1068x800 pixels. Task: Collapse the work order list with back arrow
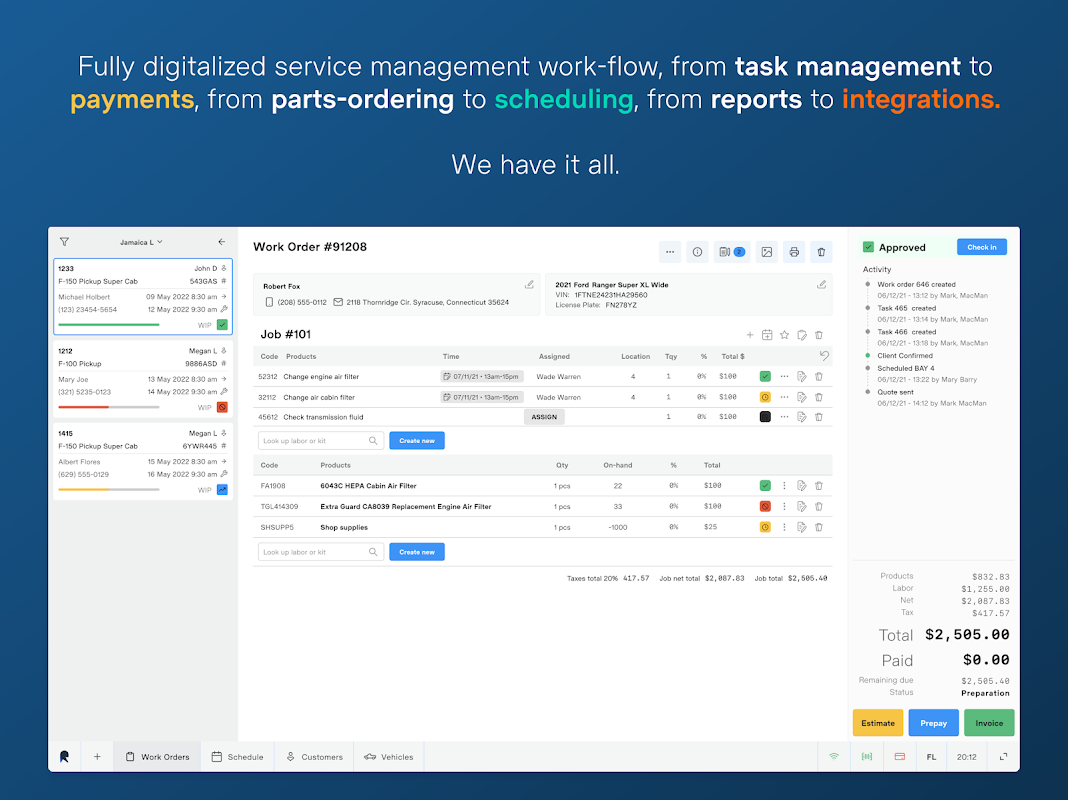tap(221, 242)
